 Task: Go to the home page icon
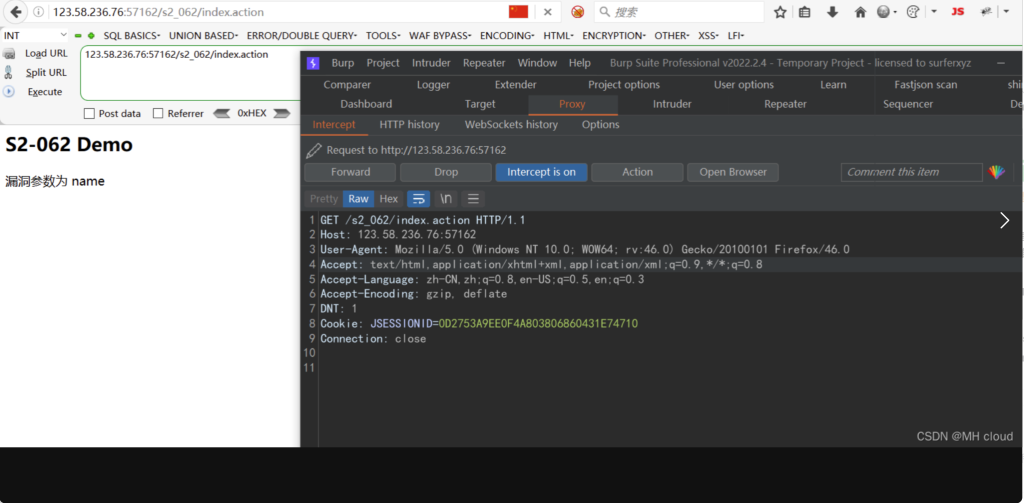tap(860, 12)
